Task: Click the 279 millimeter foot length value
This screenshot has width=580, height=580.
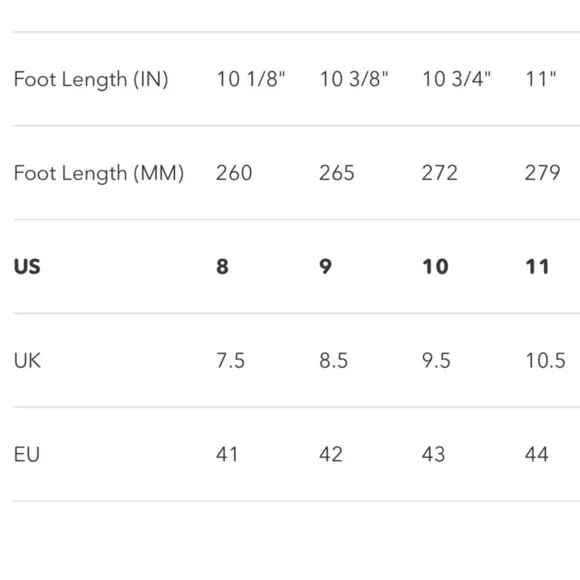Action: tap(543, 173)
